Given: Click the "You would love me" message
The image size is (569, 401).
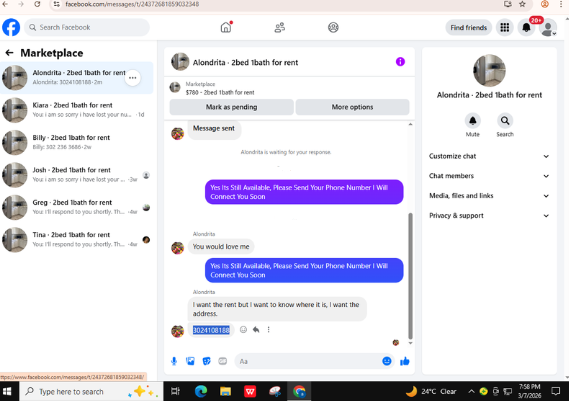Looking at the screenshot, I should pos(221,246).
